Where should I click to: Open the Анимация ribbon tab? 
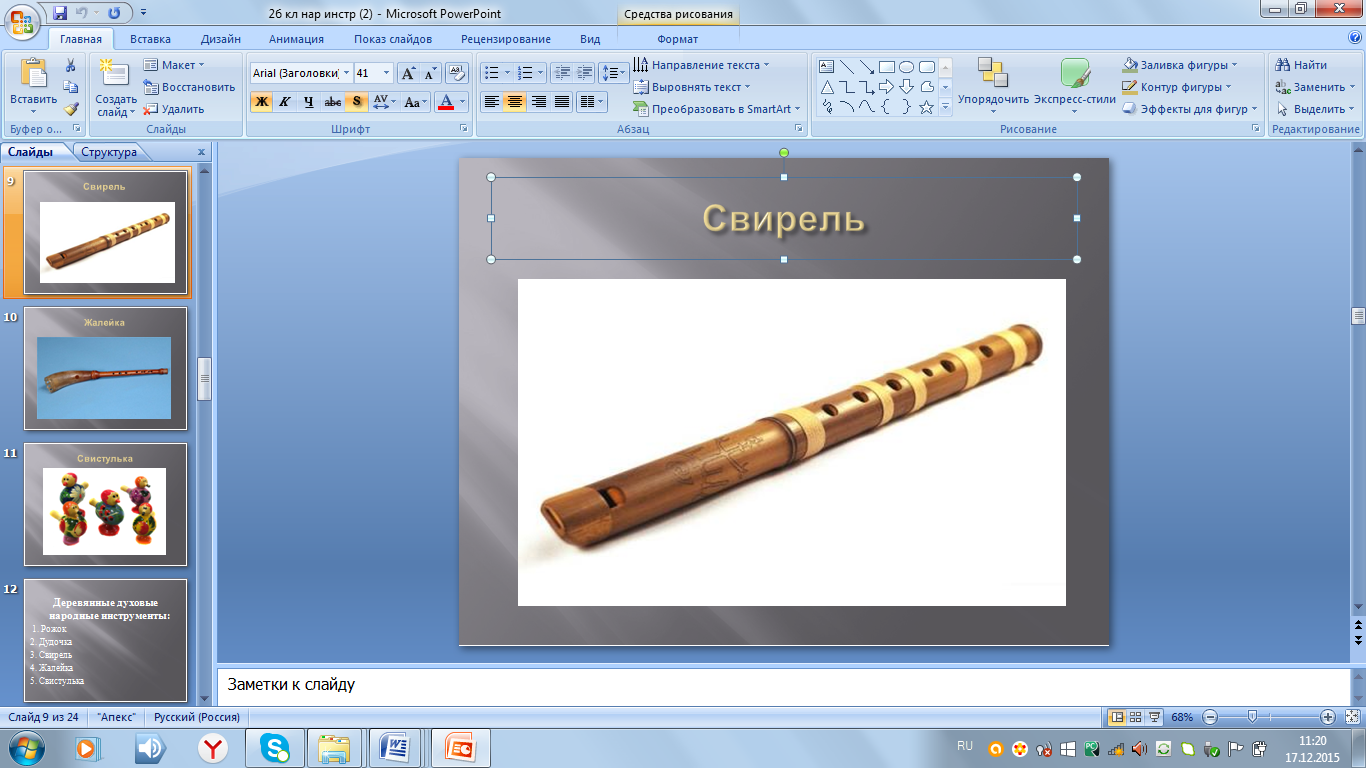tap(296, 39)
